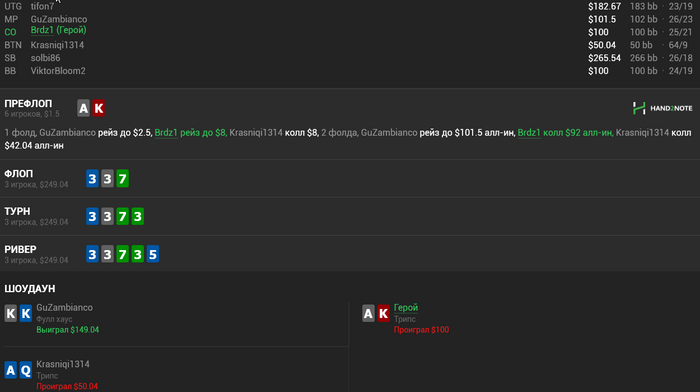Image resolution: width=700 pixels, height=392 pixels.
Task: Click solbi86's stack value $265.54
Action: tap(604, 58)
